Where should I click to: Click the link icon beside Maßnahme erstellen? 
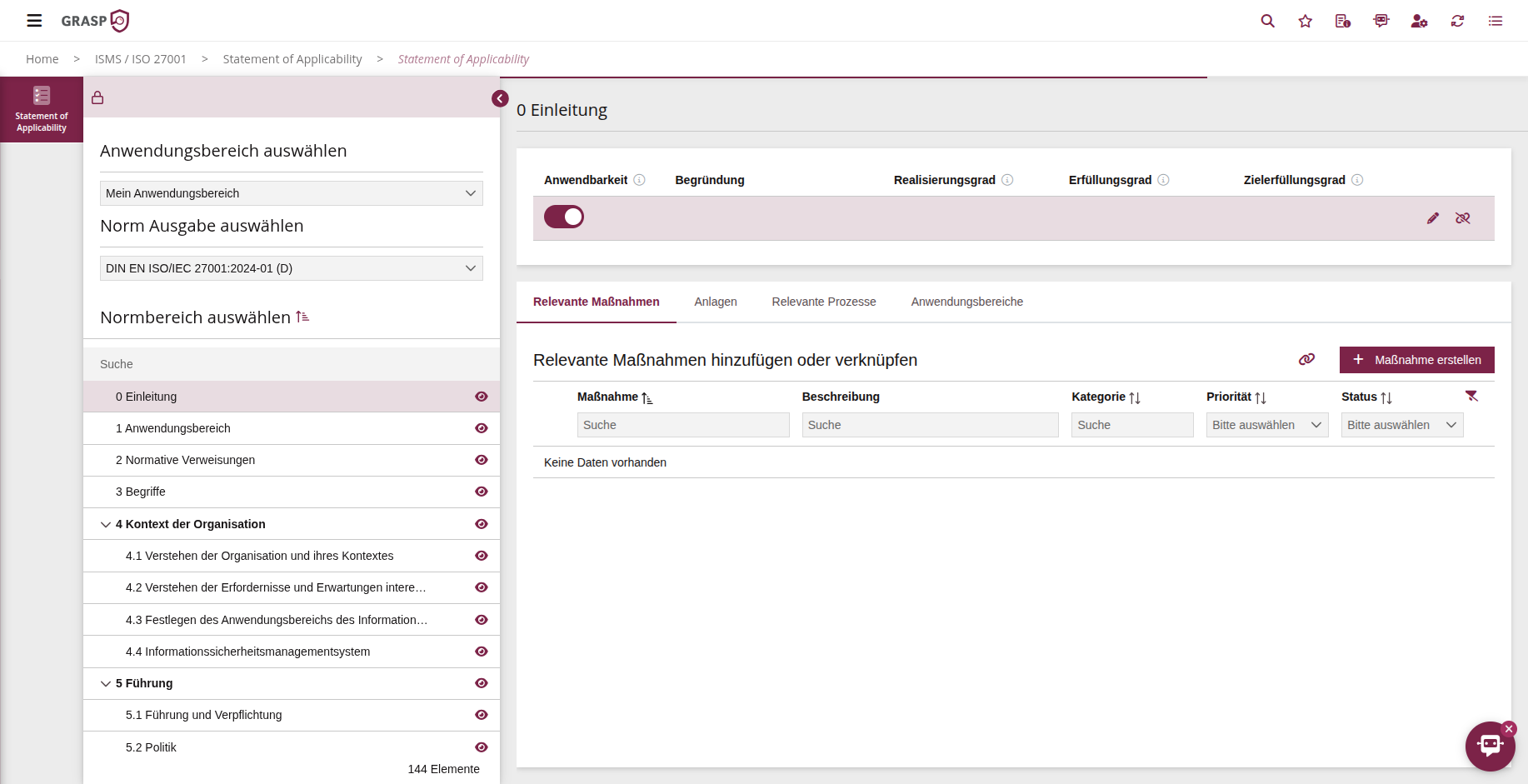point(1306,359)
